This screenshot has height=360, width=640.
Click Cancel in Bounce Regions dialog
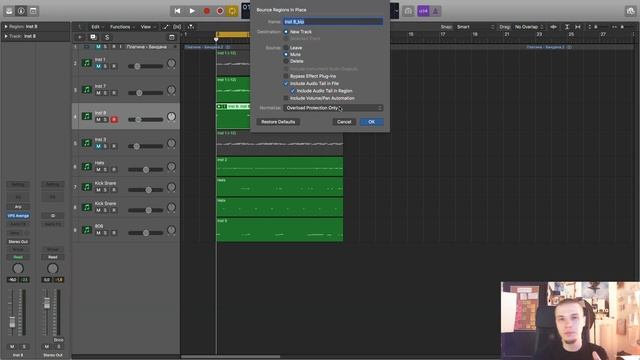point(344,122)
